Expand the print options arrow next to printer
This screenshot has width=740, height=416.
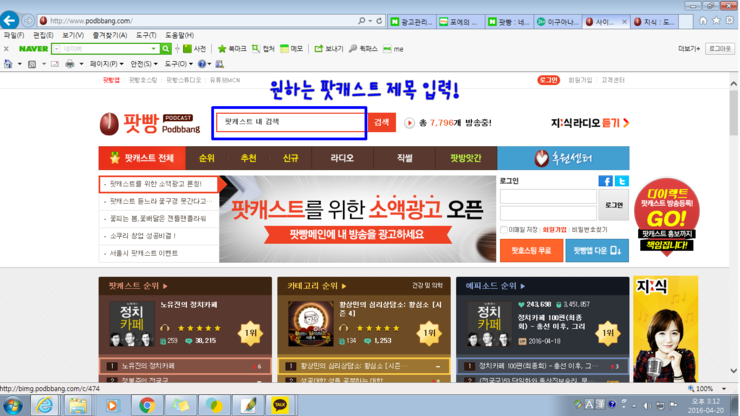pyautogui.click(x=81, y=64)
